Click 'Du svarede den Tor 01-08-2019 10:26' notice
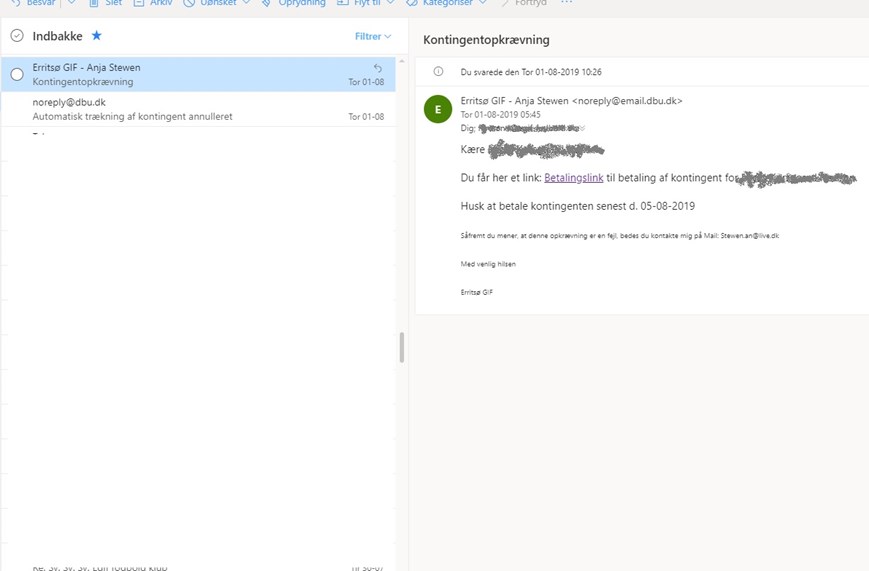 pos(531,72)
